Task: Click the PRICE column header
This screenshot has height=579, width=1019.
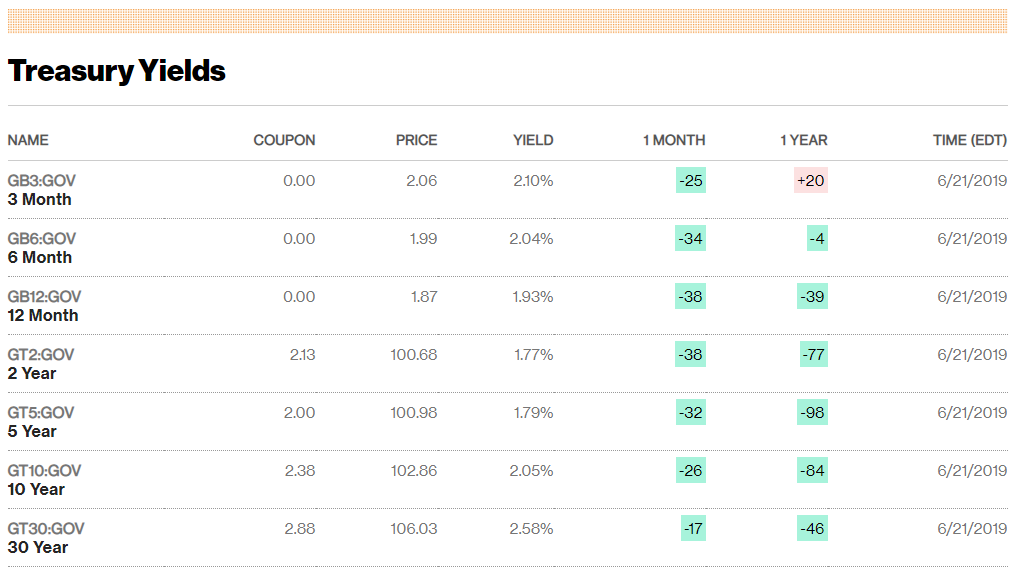Action: click(416, 140)
